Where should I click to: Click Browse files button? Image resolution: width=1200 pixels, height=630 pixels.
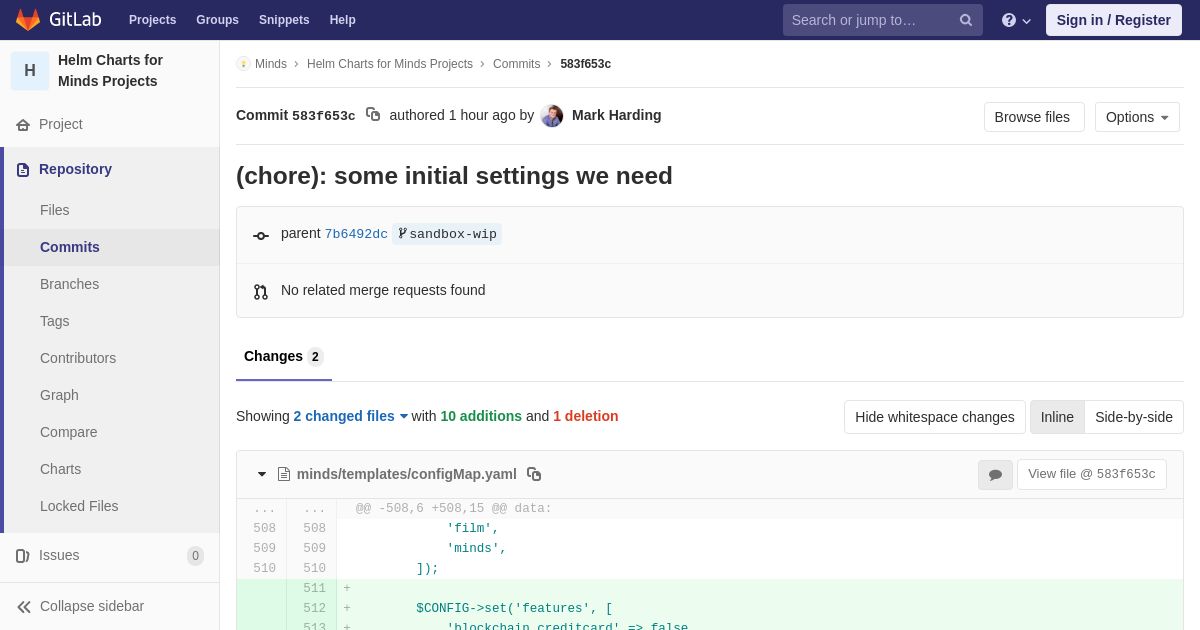tap(1034, 117)
